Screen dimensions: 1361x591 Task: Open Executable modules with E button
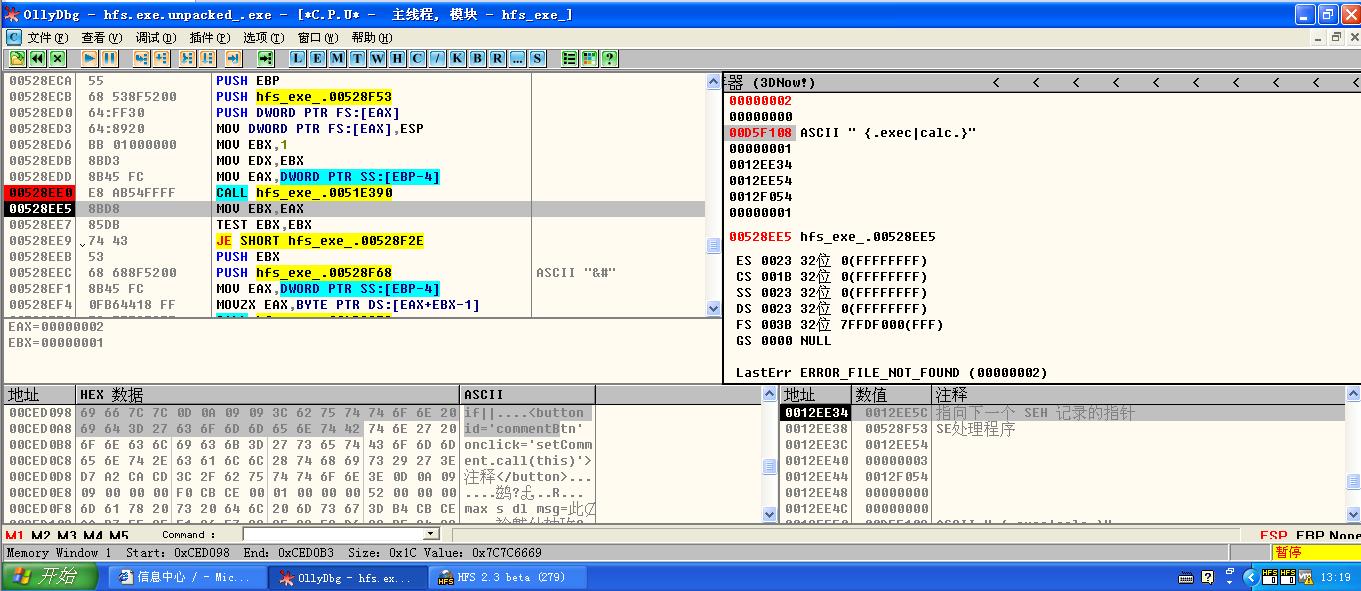click(x=317, y=59)
